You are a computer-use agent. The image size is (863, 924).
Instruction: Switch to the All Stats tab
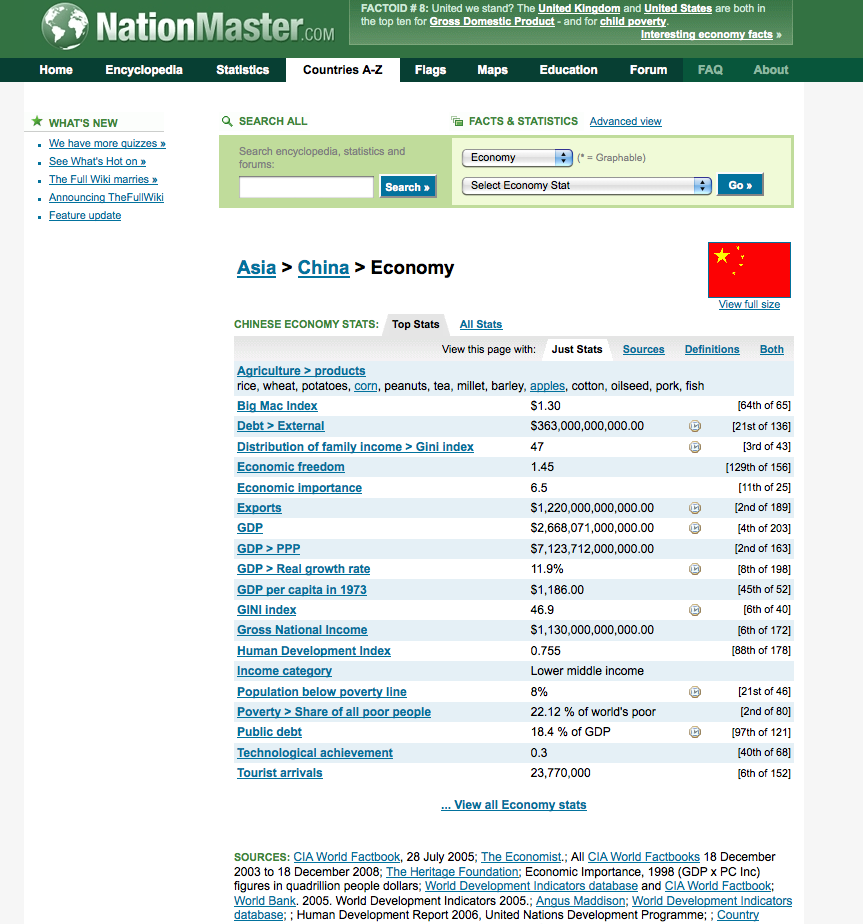(x=480, y=324)
